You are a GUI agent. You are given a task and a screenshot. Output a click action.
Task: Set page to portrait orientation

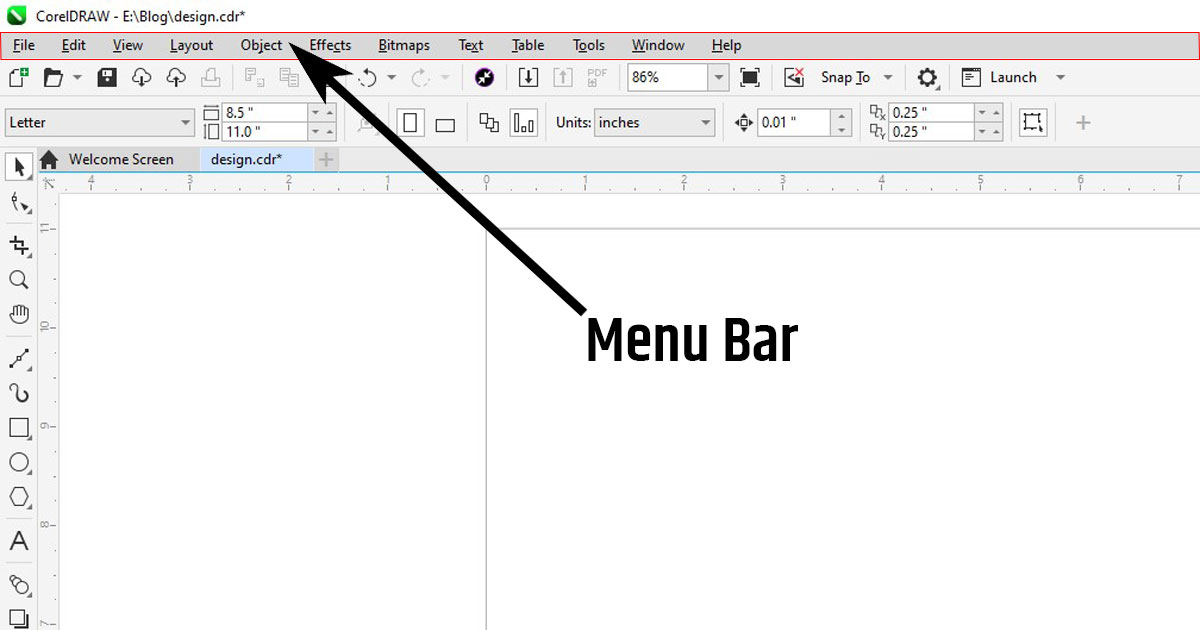[x=410, y=123]
